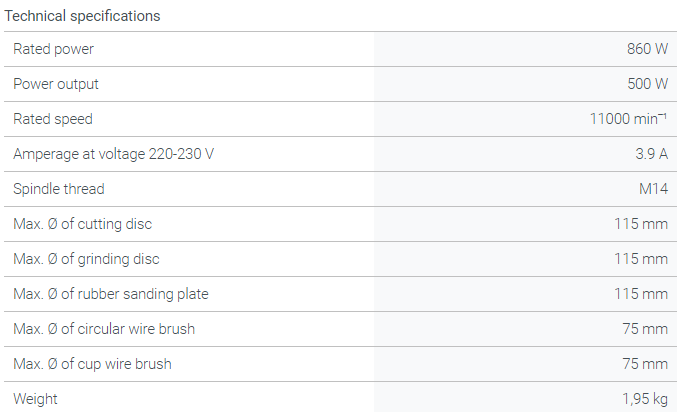
Task: Click the 860 W value
Action: (647, 49)
